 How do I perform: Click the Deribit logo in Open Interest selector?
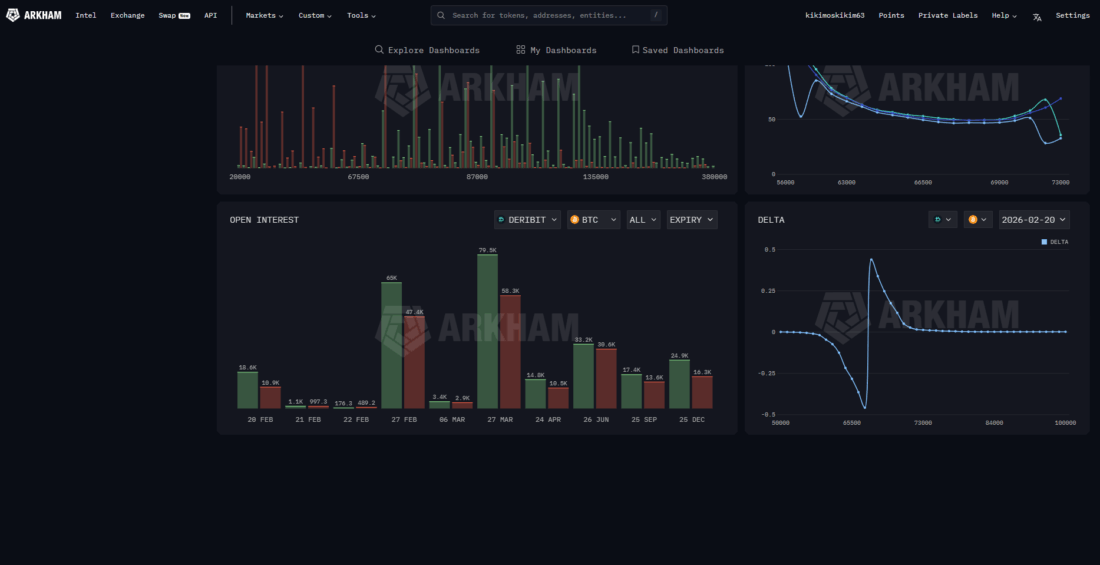pos(501,220)
